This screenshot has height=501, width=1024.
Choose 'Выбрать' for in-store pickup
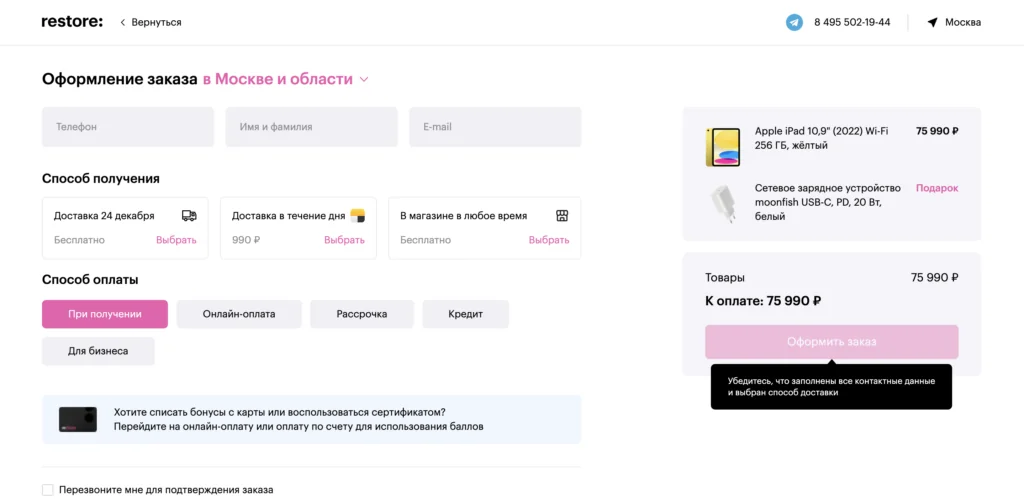click(549, 240)
